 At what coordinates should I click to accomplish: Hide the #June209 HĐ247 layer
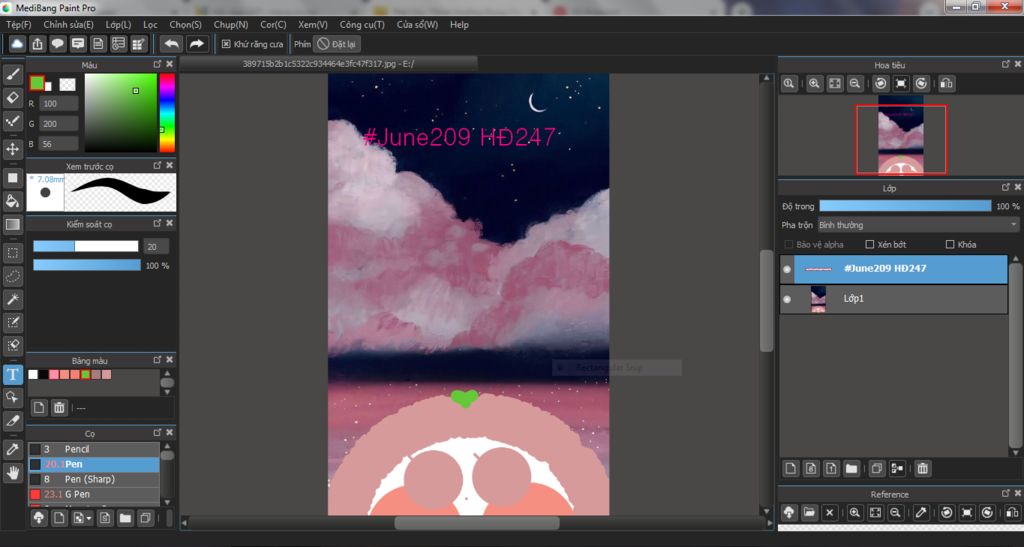[787, 269]
